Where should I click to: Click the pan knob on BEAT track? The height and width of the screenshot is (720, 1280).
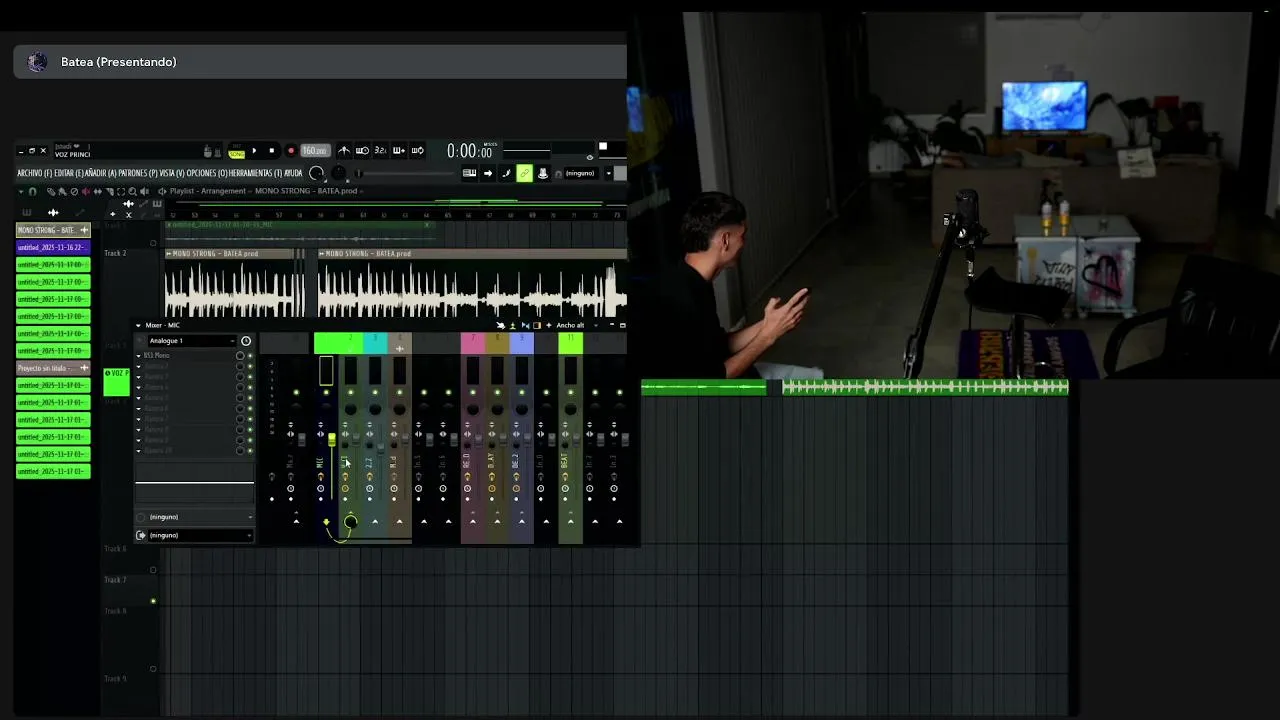pos(570,409)
